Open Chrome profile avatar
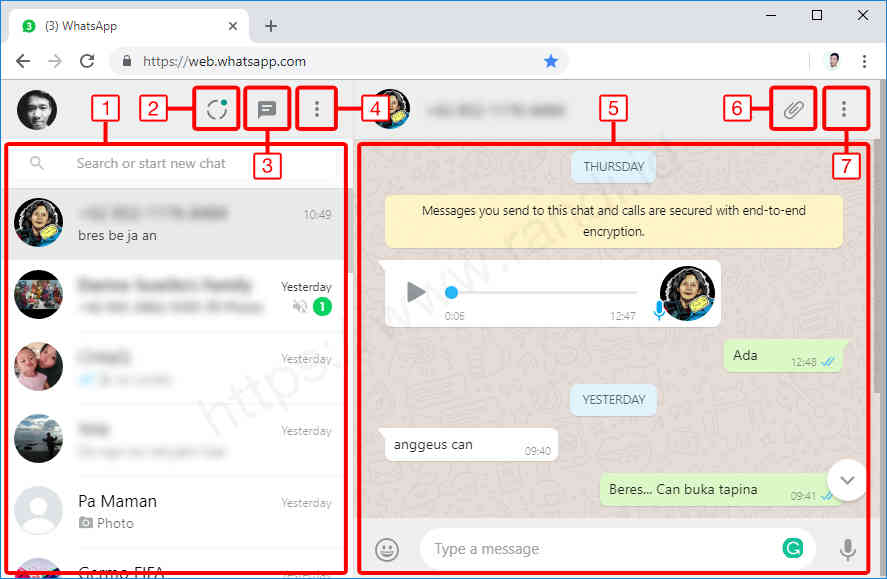The width and height of the screenshot is (887, 579). point(834,61)
